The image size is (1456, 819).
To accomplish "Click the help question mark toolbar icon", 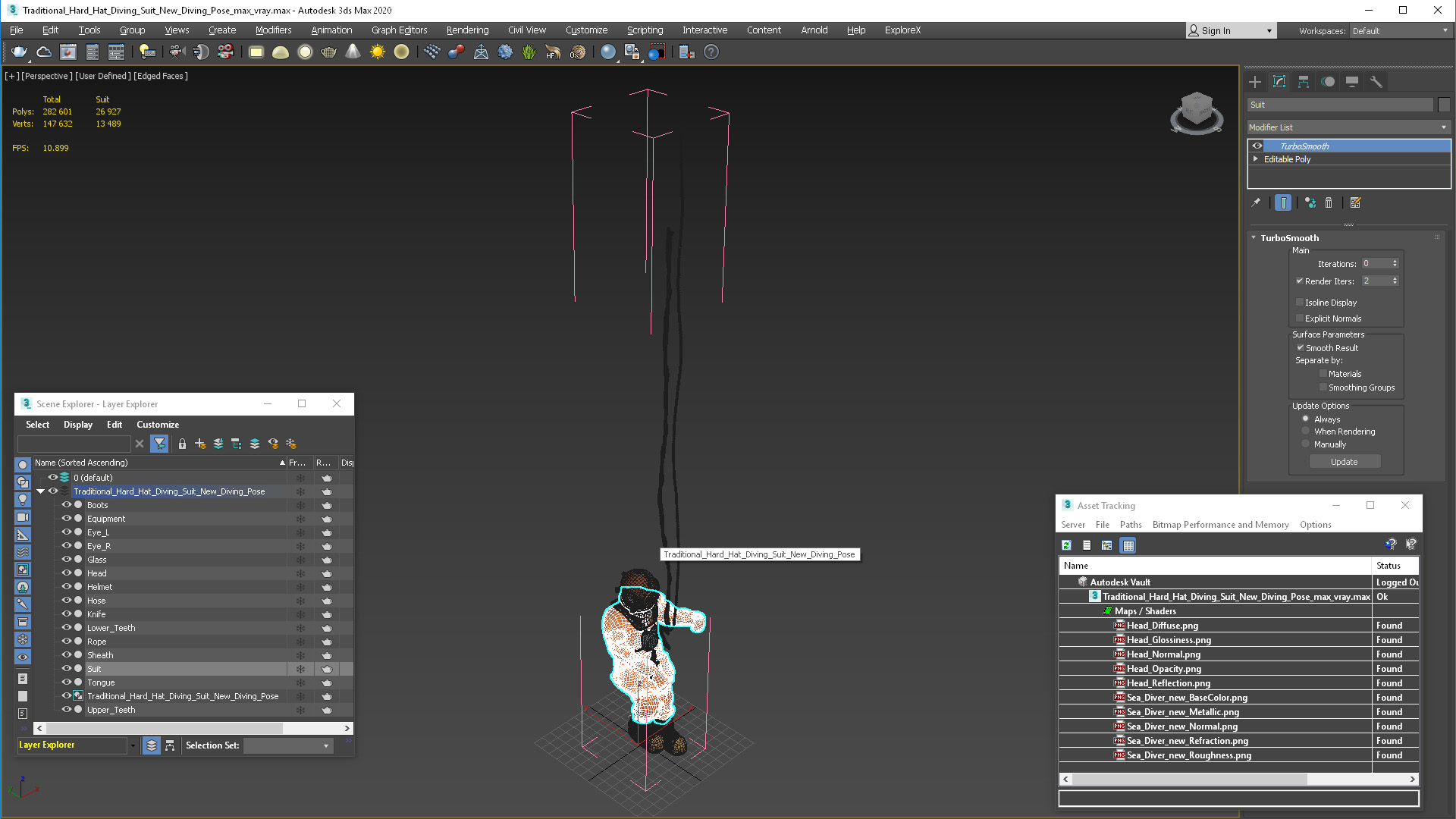I will click(711, 52).
